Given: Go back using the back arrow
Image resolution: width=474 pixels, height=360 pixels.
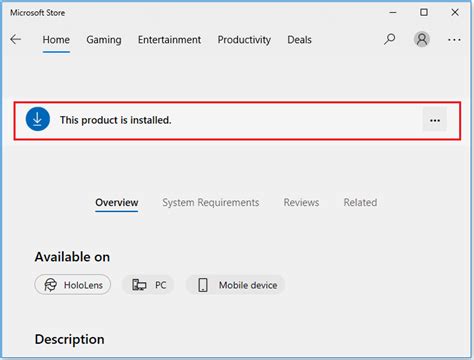Looking at the screenshot, I should point(15,39).
